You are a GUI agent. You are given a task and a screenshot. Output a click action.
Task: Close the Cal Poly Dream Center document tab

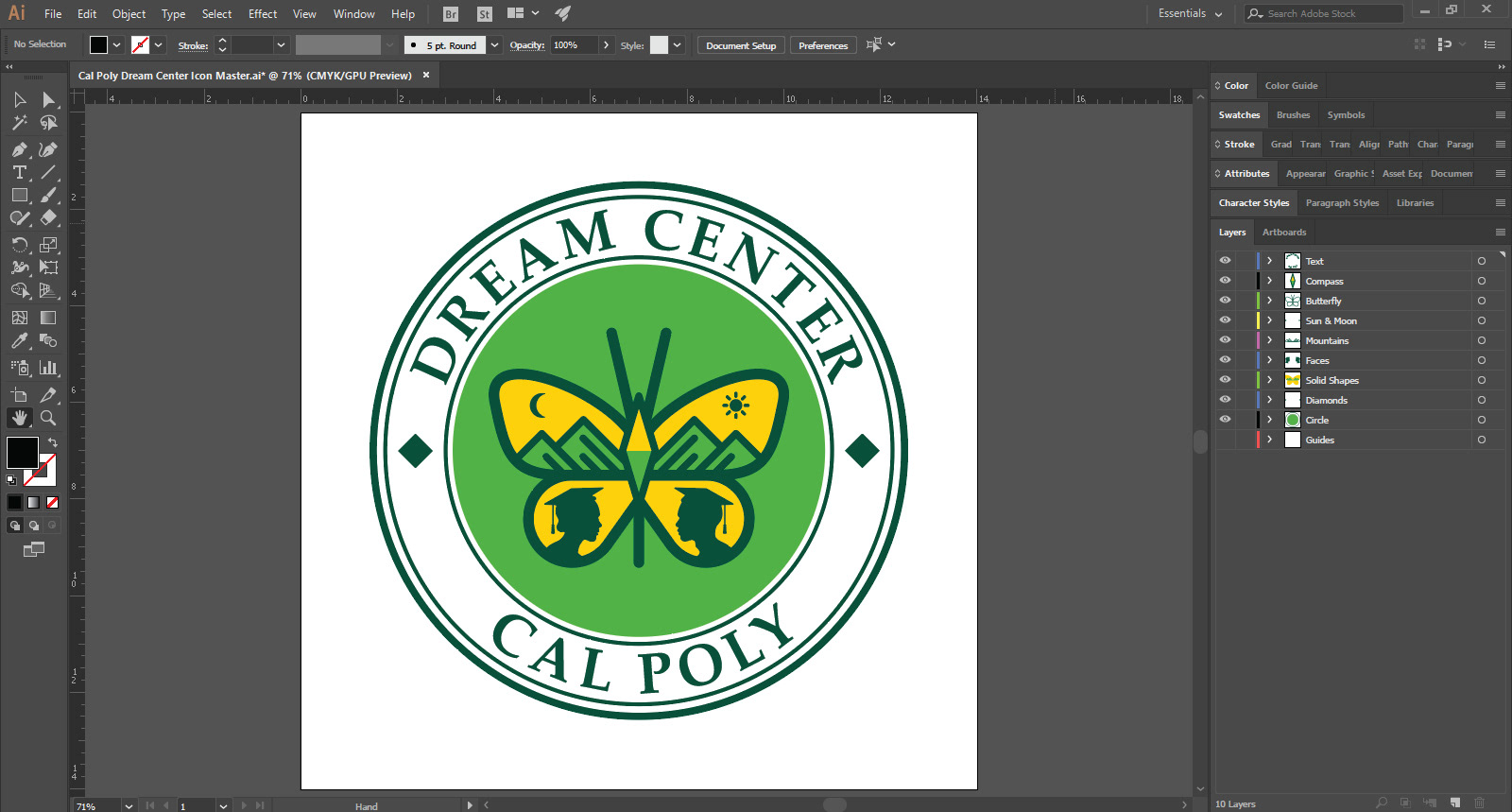click(x=426, y=75)
